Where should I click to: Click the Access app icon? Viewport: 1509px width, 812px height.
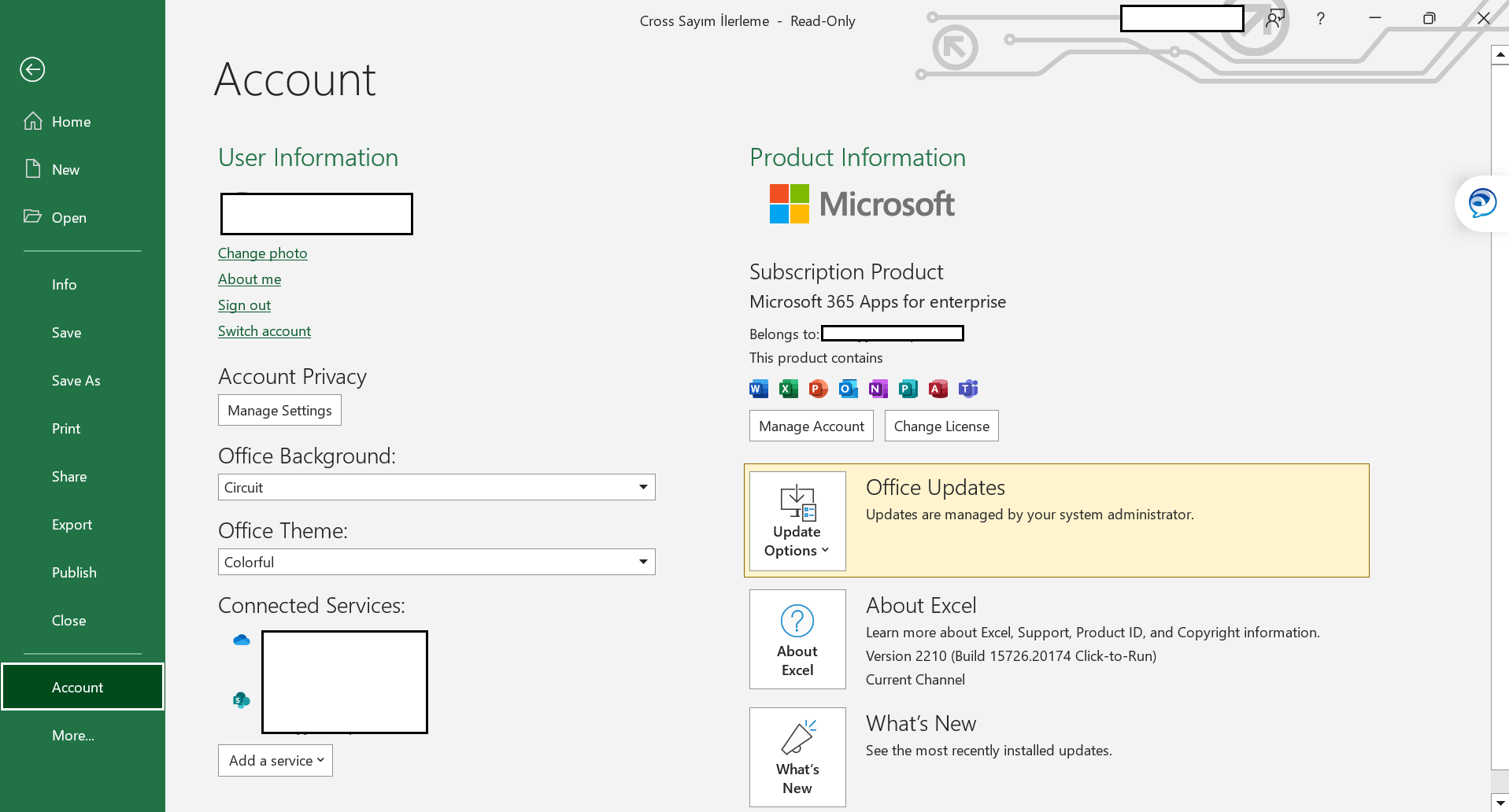click(x=938, y=389)
